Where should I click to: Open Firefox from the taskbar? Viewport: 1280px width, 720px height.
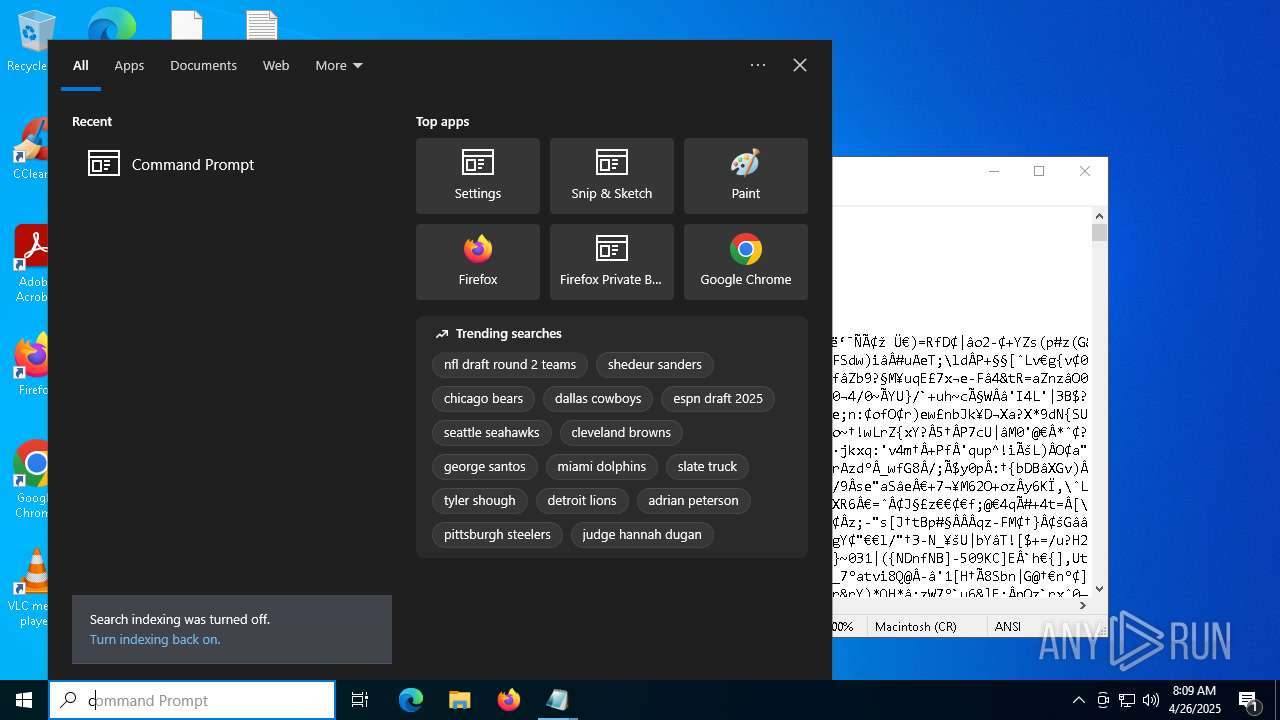tap(509, 700)
